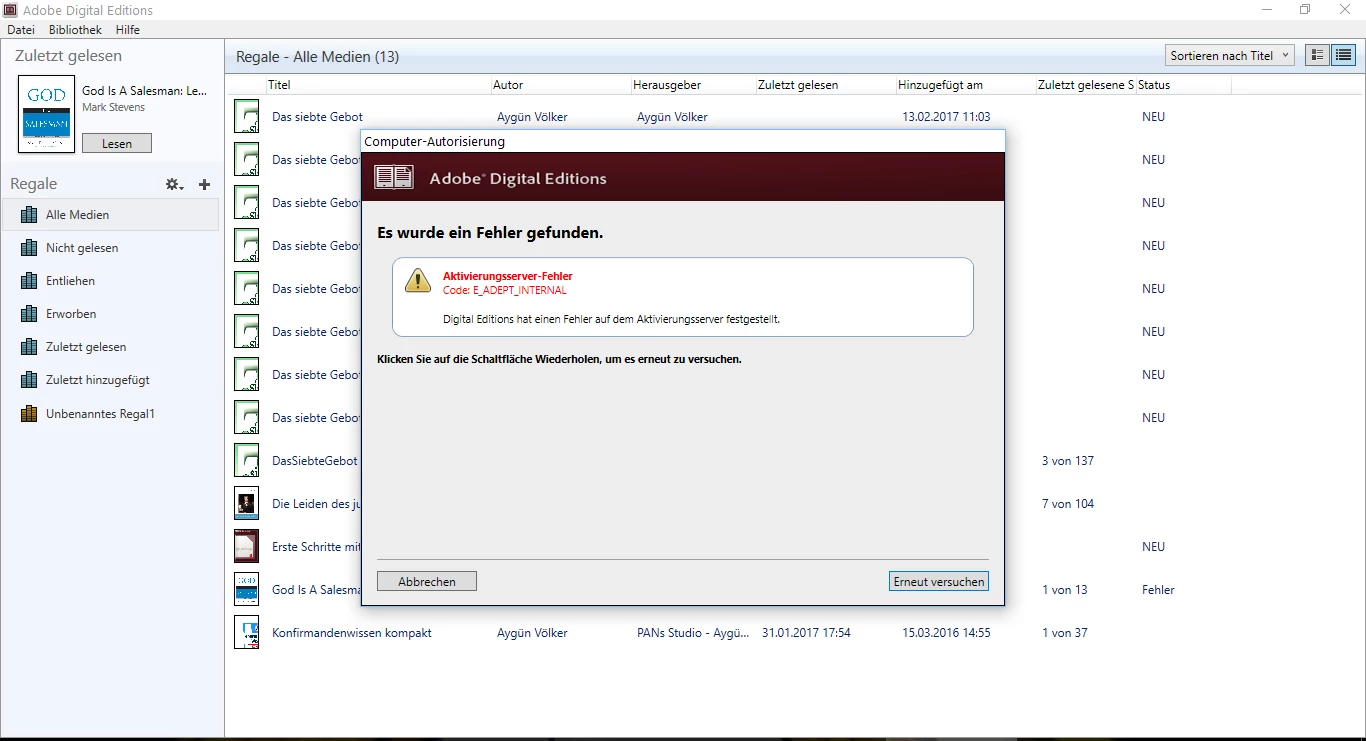The width and height of the screenshot is (1366, 741).
Task: Click the error code E_ADEPT_INTERNAL text
Action: [505, 290]
